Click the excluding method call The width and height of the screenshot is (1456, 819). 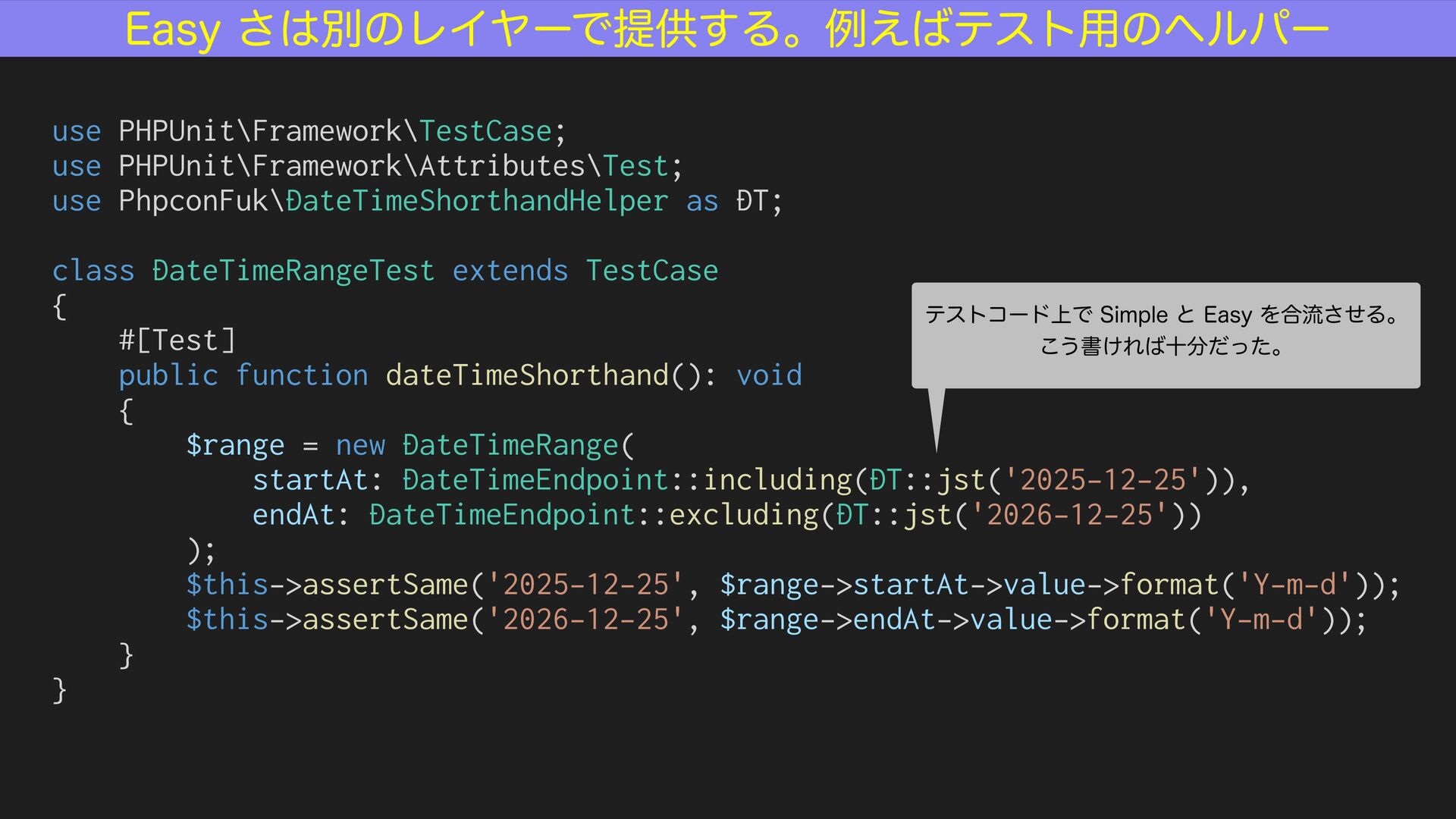pos(744,515)
